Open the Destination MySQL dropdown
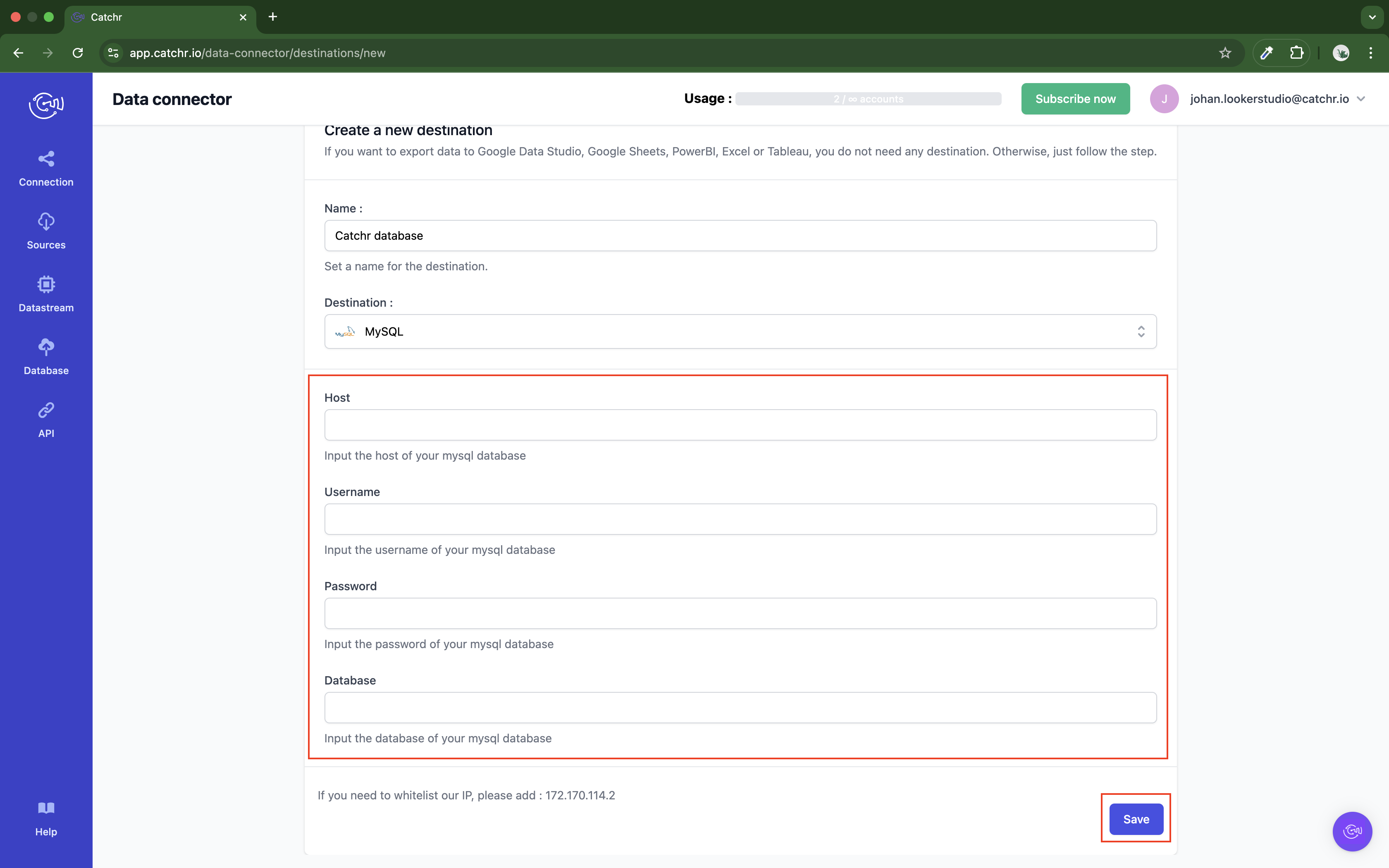This screenshot has width=1389, height=868. tap(740, 331)
